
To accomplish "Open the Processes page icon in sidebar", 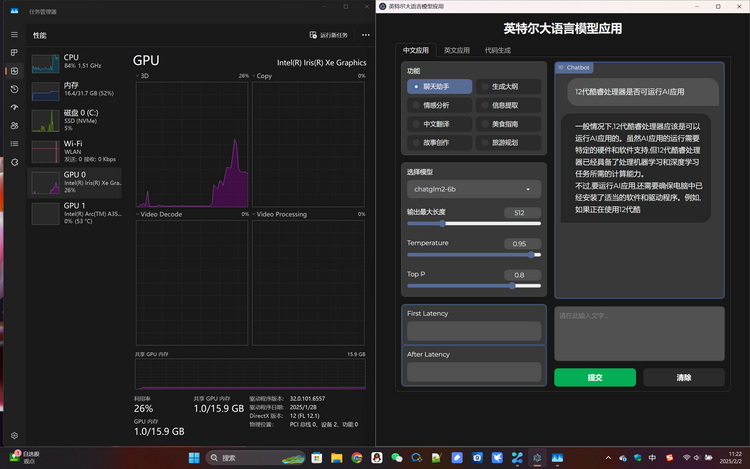I will [x=14, y=53].
